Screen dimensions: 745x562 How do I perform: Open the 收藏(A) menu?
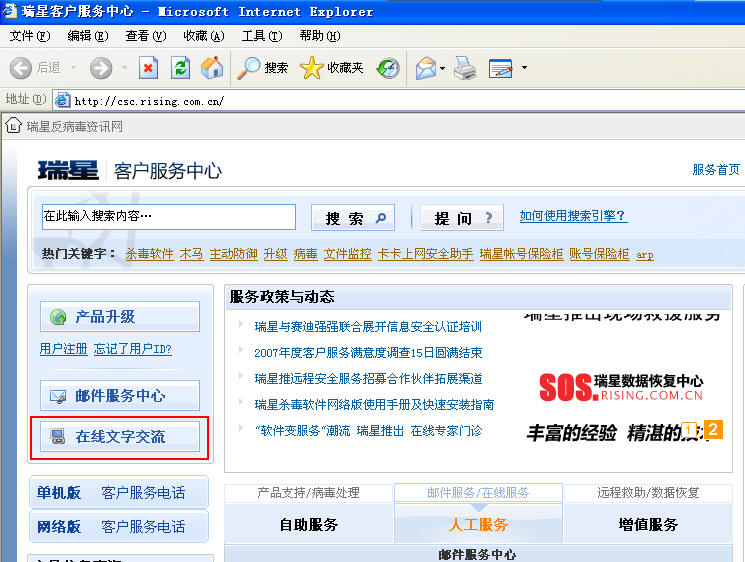tap(203, 36)
